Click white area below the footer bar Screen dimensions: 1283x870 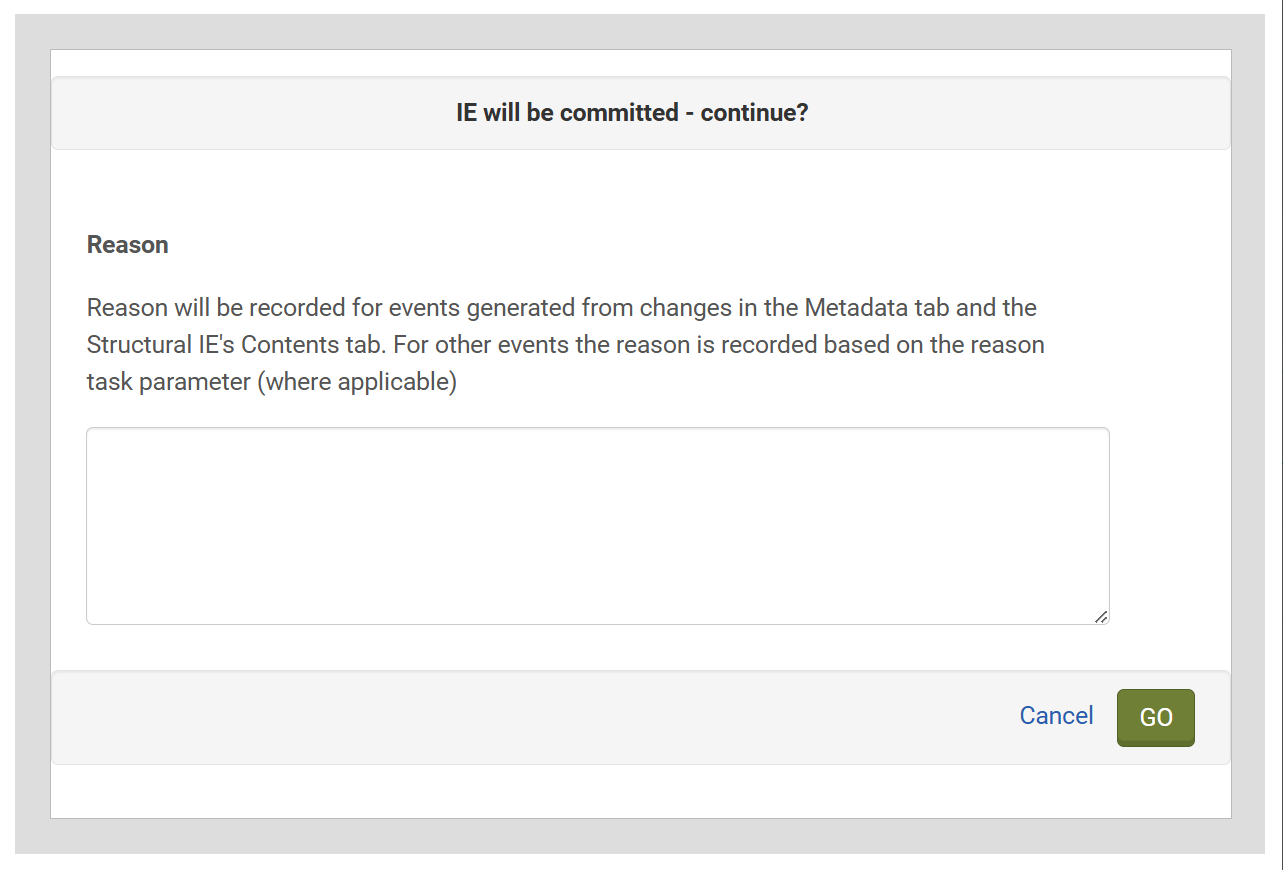tap(640, 791)
